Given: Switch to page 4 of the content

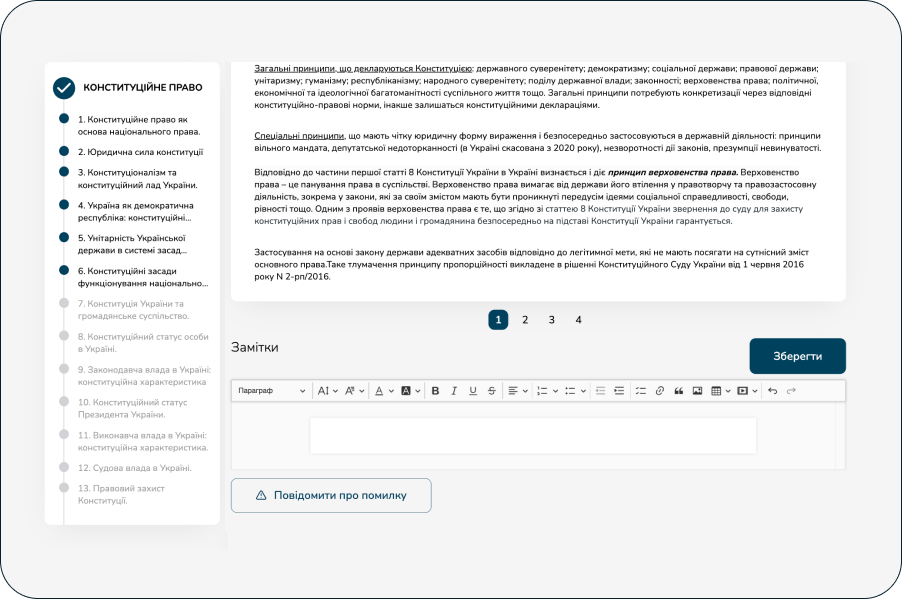Looking at the screenshot, I should 578,320.
